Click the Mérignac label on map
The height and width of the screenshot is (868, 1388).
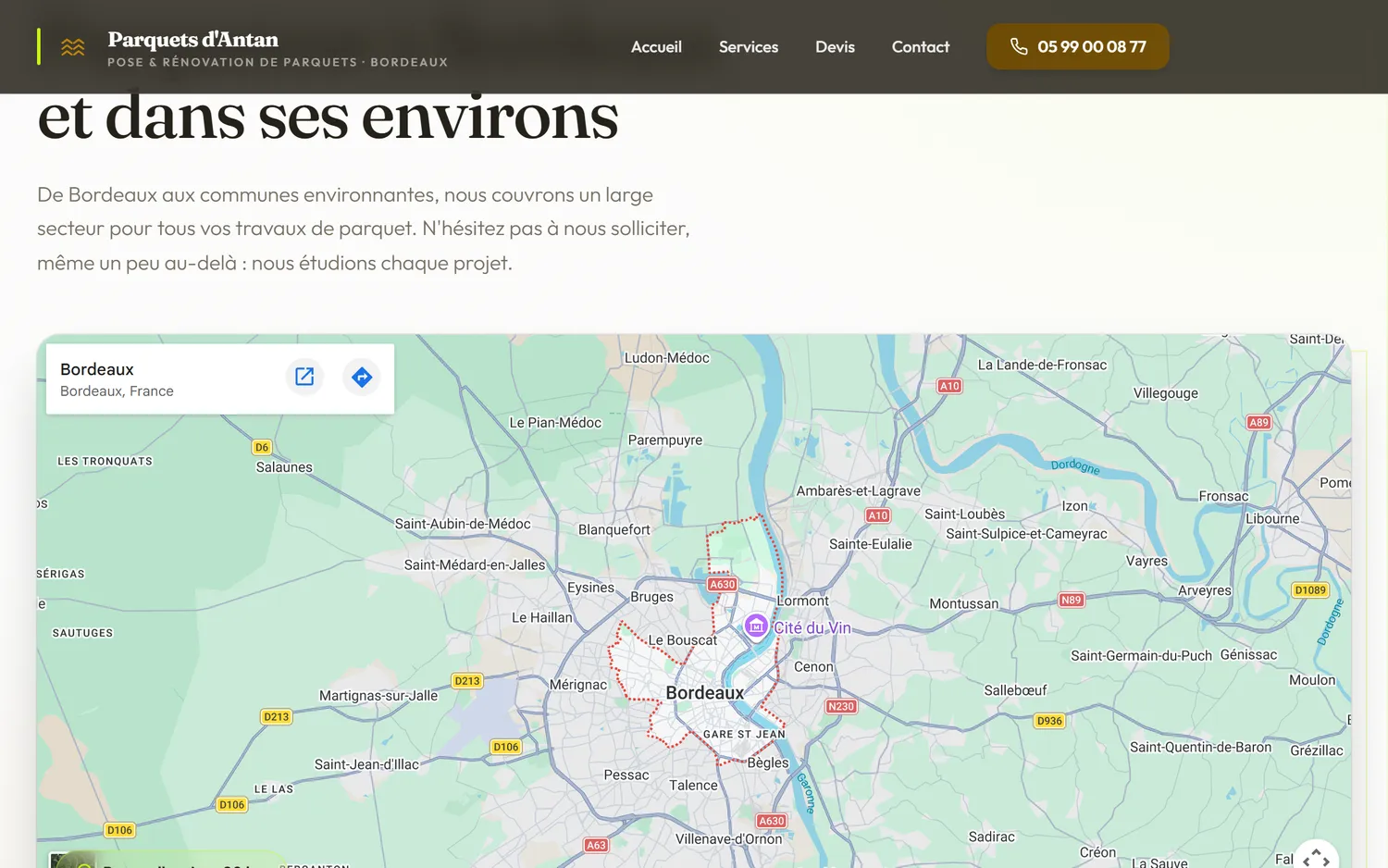[x=578, y=685]
